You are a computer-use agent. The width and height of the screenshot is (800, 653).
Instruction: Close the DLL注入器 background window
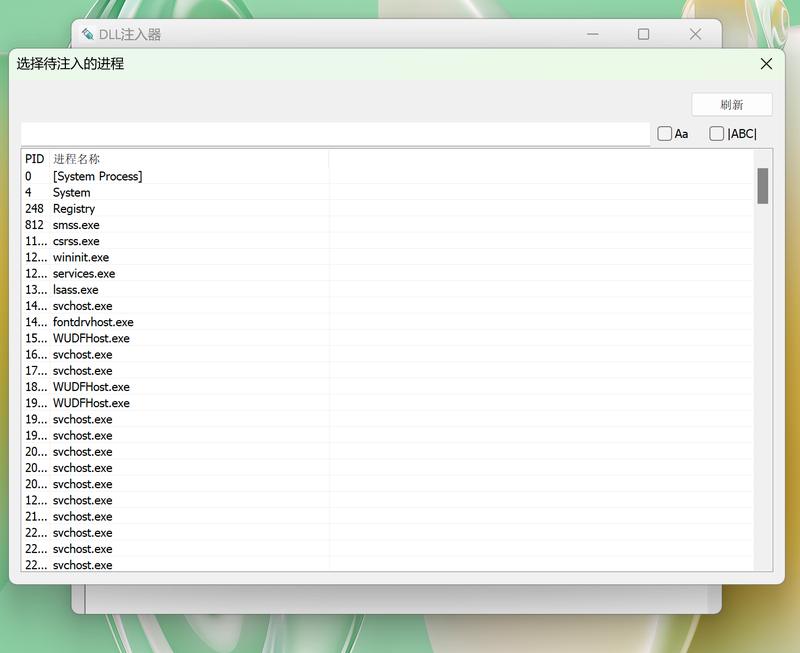[x=695, y=34]
